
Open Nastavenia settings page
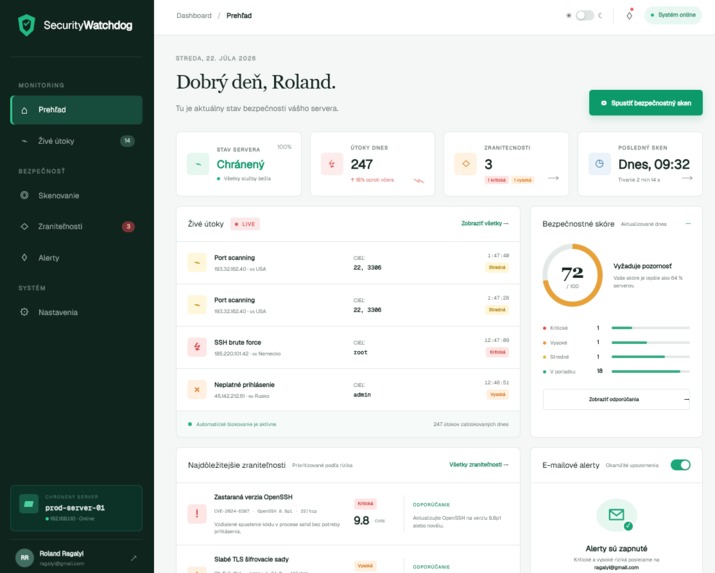pos(77,312)
